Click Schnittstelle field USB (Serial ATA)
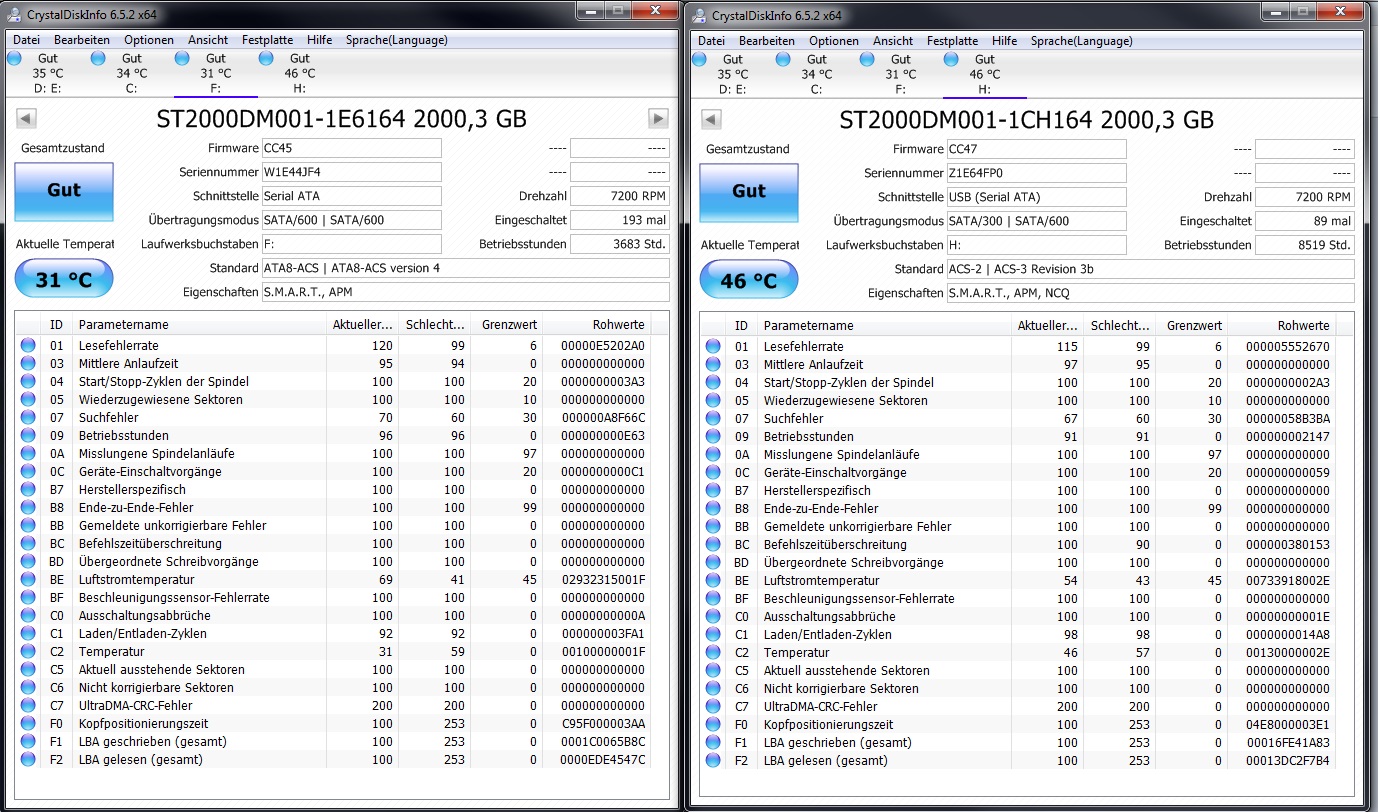 [x=1036, y=197]
